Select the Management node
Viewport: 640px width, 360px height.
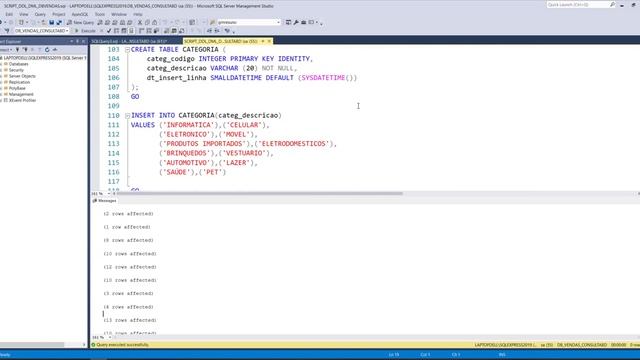click(x=21, y=94)
